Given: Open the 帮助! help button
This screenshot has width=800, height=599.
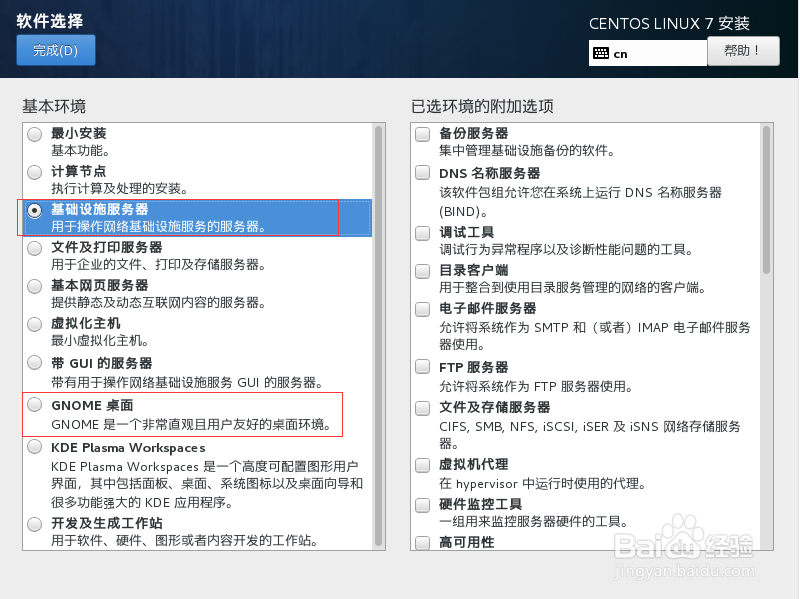Looking at the screenshot, I should pyautogui.click(x=743, y=51).
